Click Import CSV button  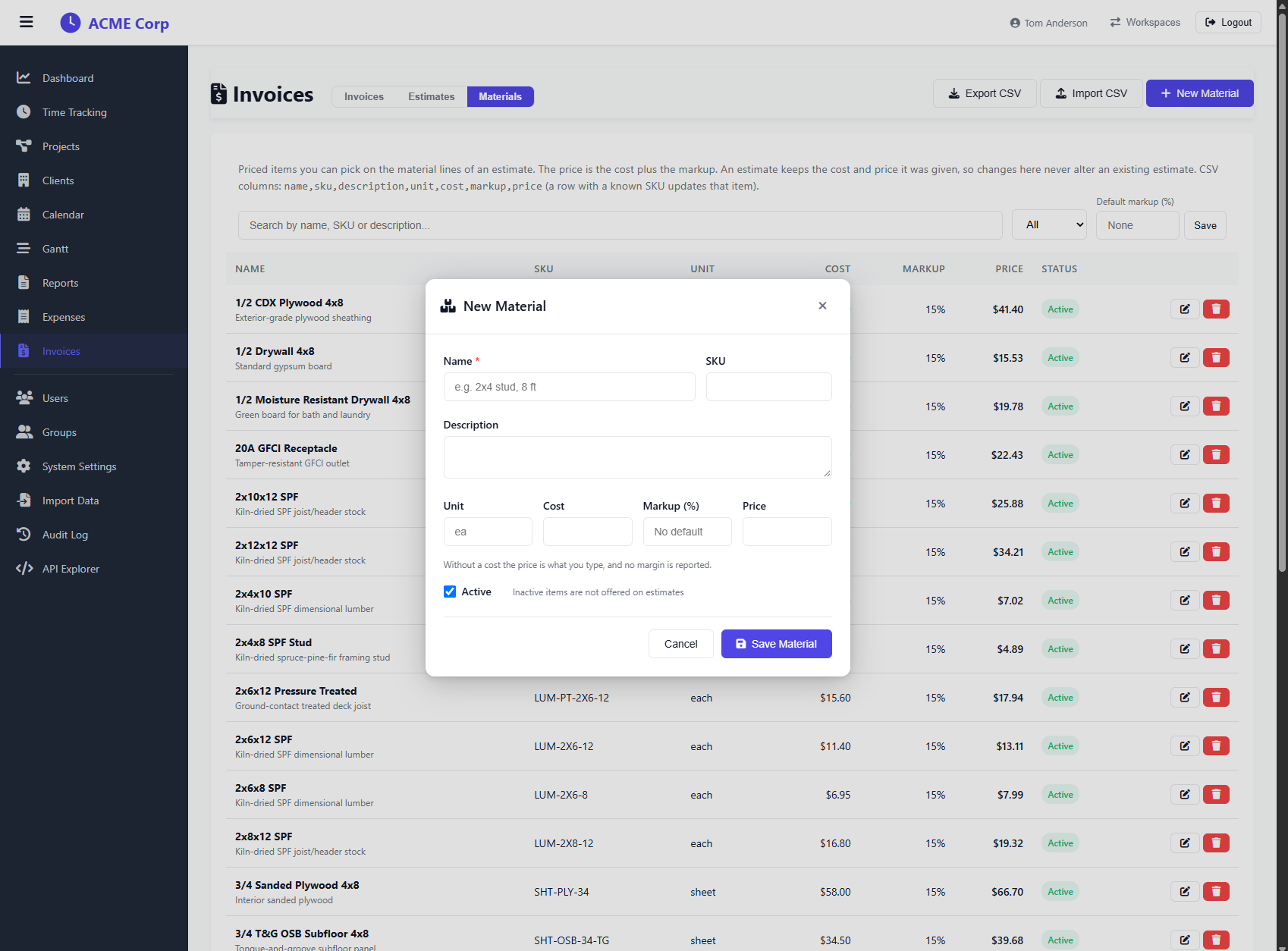[1091, 93]
